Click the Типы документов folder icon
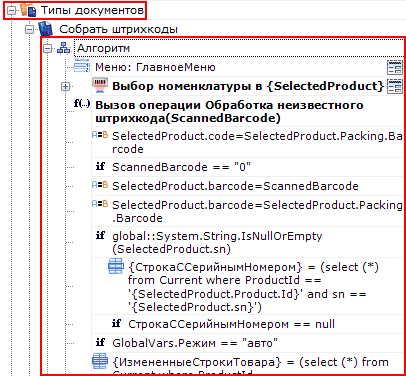This screenshot has width=406, height=376. pos(28,10)
